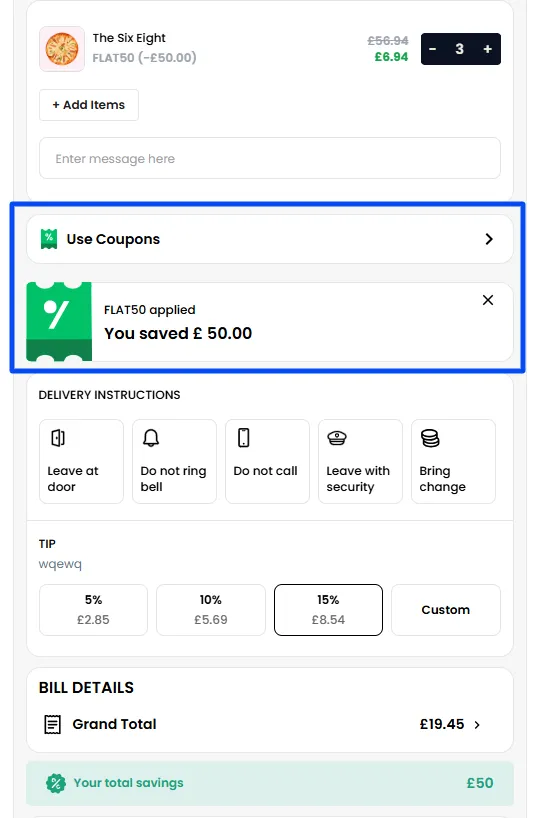
Task: Click the BILL DETAILS heading
Action: tap(86, 688)
